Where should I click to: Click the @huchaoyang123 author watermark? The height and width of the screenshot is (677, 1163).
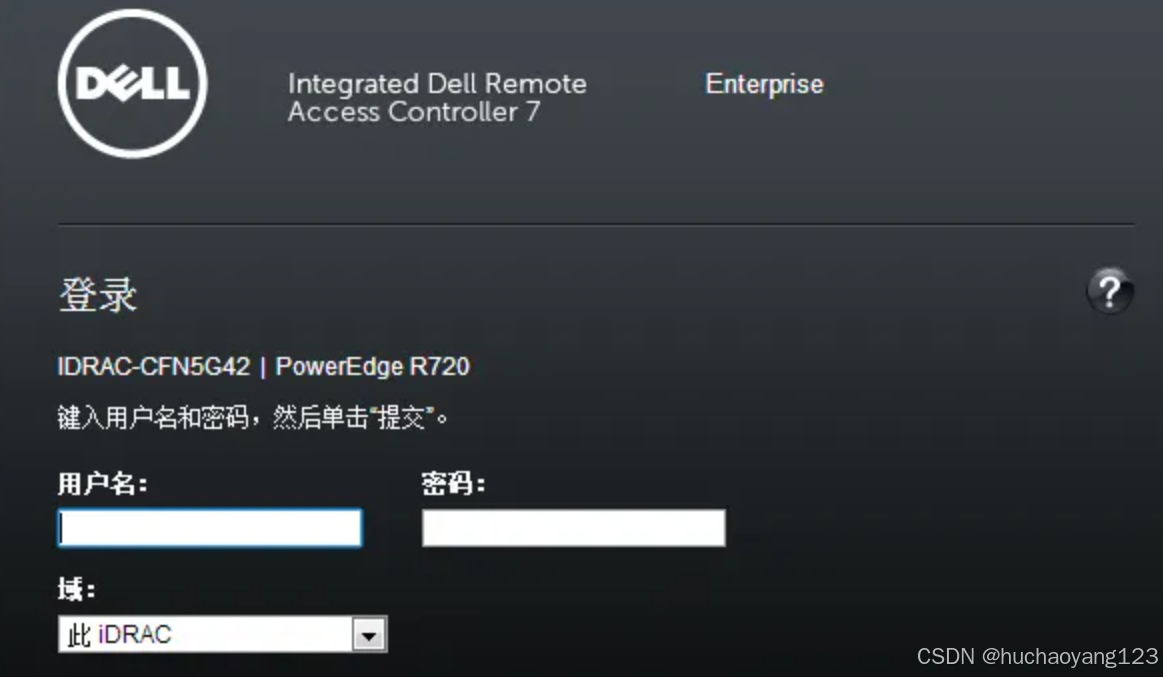tap(1069, 657)
